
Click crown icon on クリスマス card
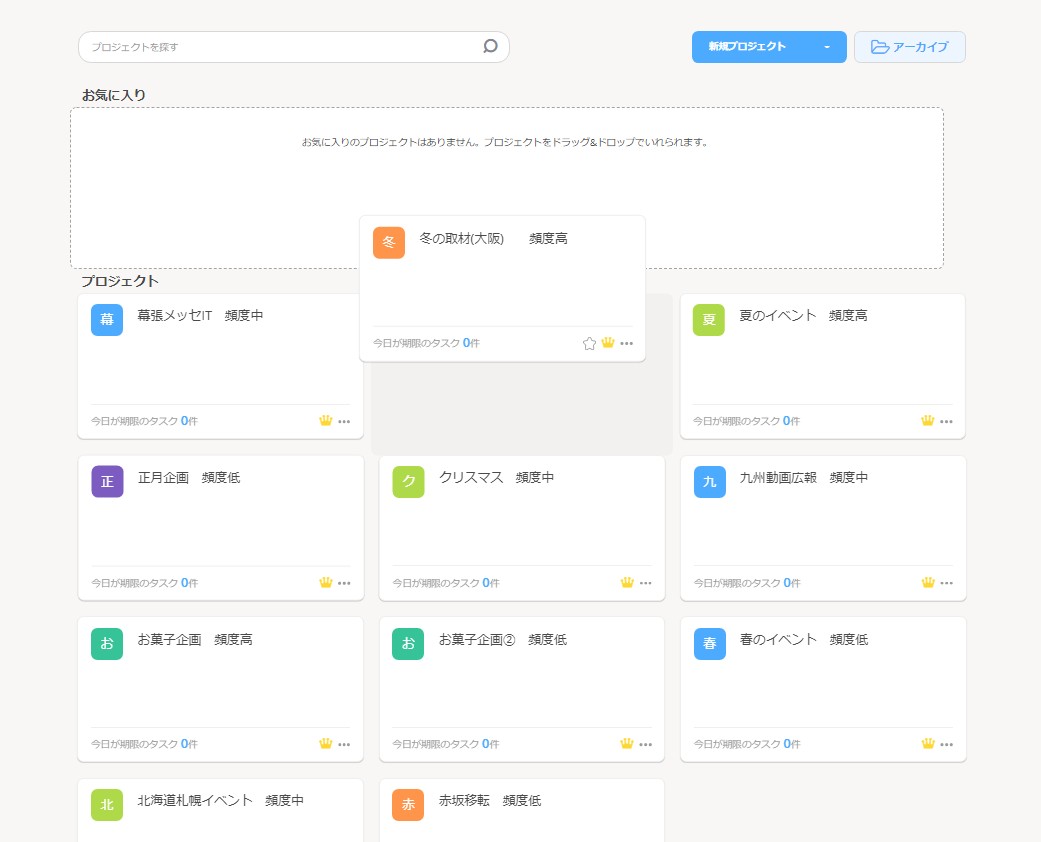(627, 582)
